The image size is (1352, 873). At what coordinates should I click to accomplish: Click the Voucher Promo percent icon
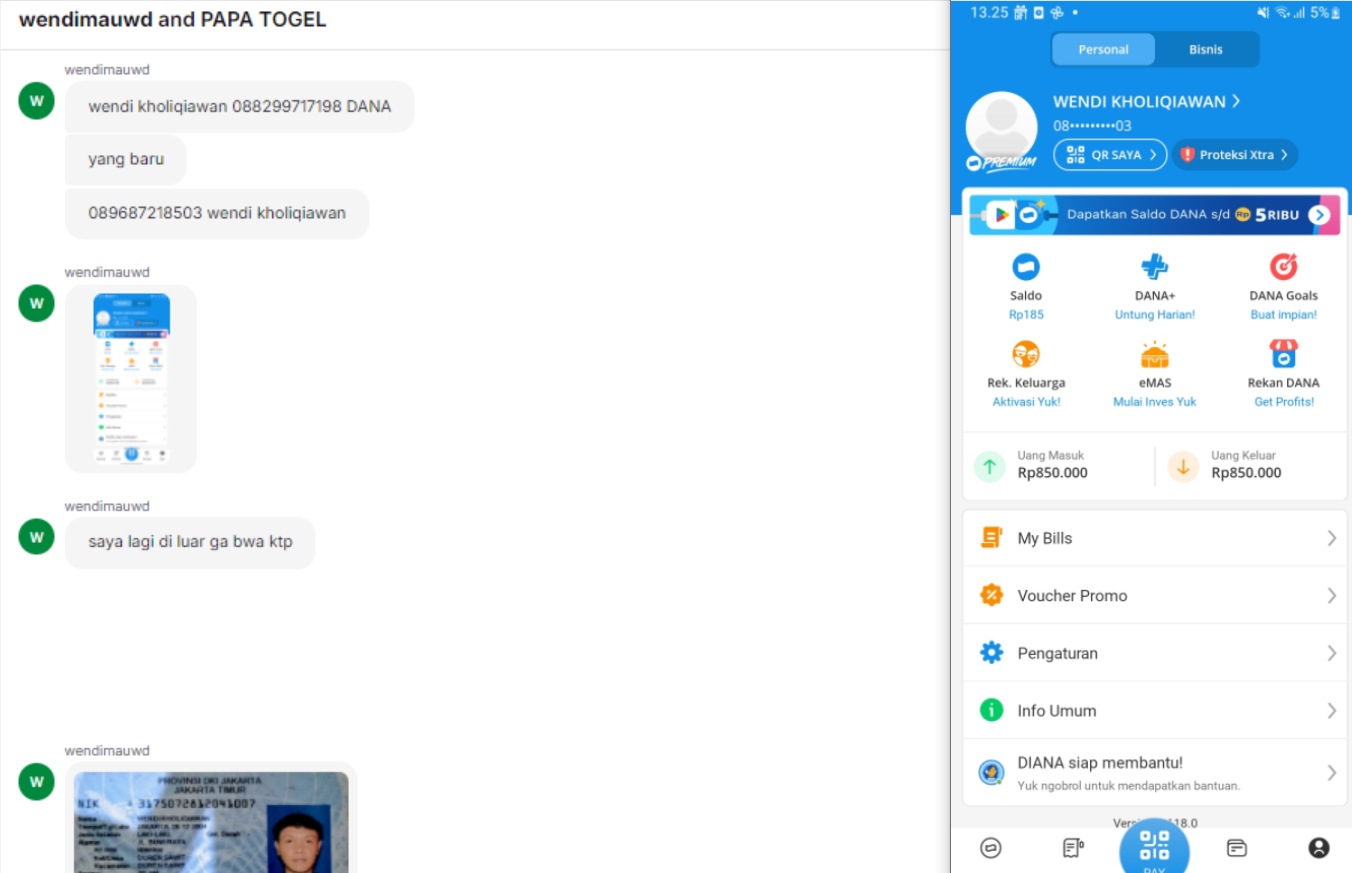click(x=991, y=595)
